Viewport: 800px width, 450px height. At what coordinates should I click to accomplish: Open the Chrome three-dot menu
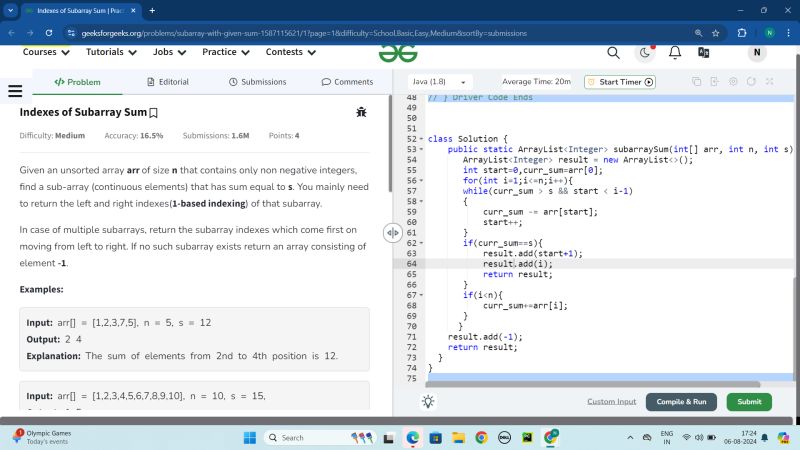(788, 33)
